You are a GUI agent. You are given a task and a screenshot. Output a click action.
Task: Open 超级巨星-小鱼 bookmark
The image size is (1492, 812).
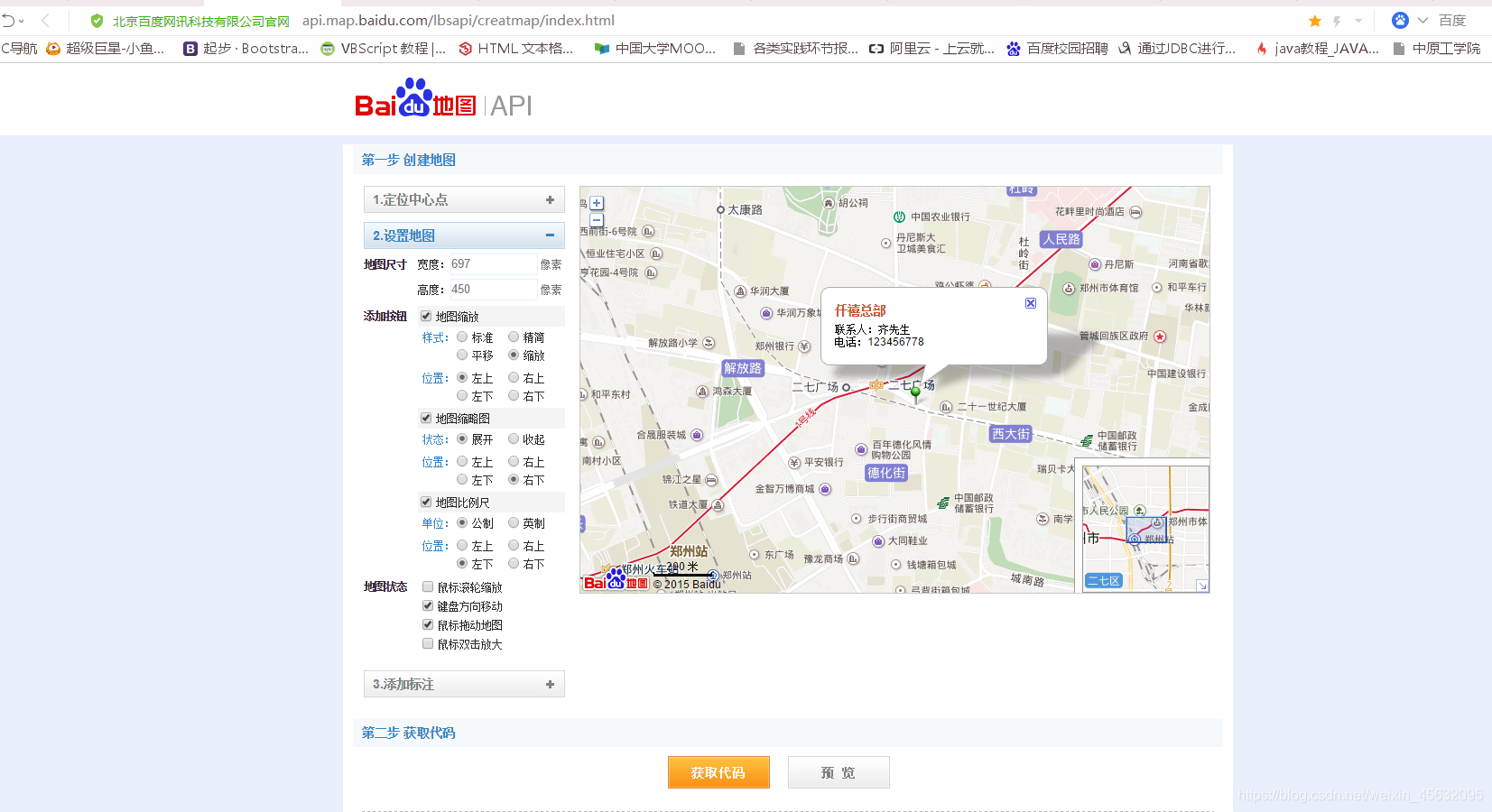(x=106, y=49)
